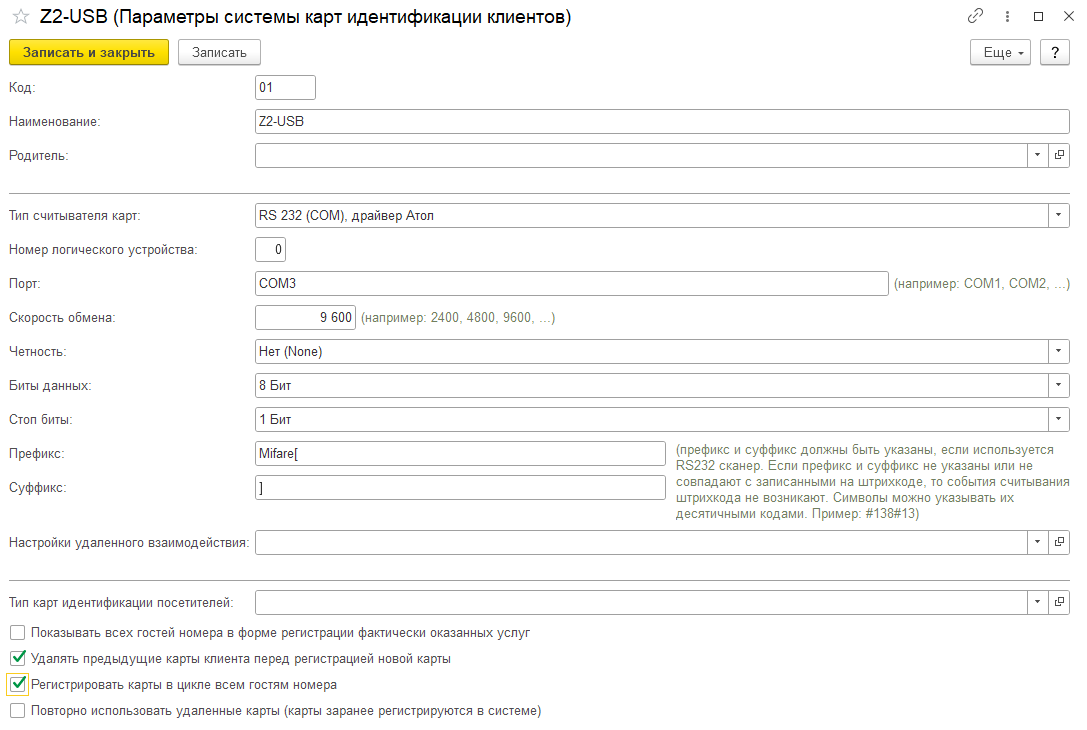The image size is (1087, 730).
Task: Click the Наименование field Z2-USB
Action: pos(662,121)
